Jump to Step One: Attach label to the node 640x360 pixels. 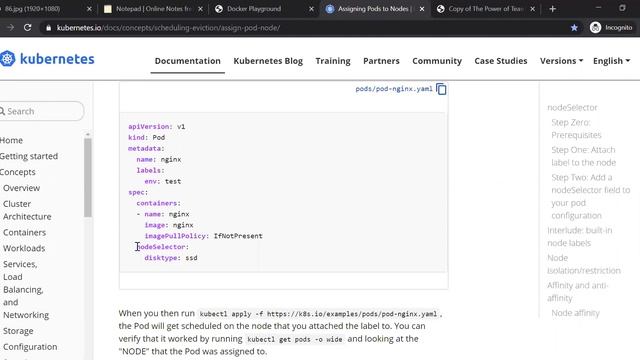coord(583,156)
